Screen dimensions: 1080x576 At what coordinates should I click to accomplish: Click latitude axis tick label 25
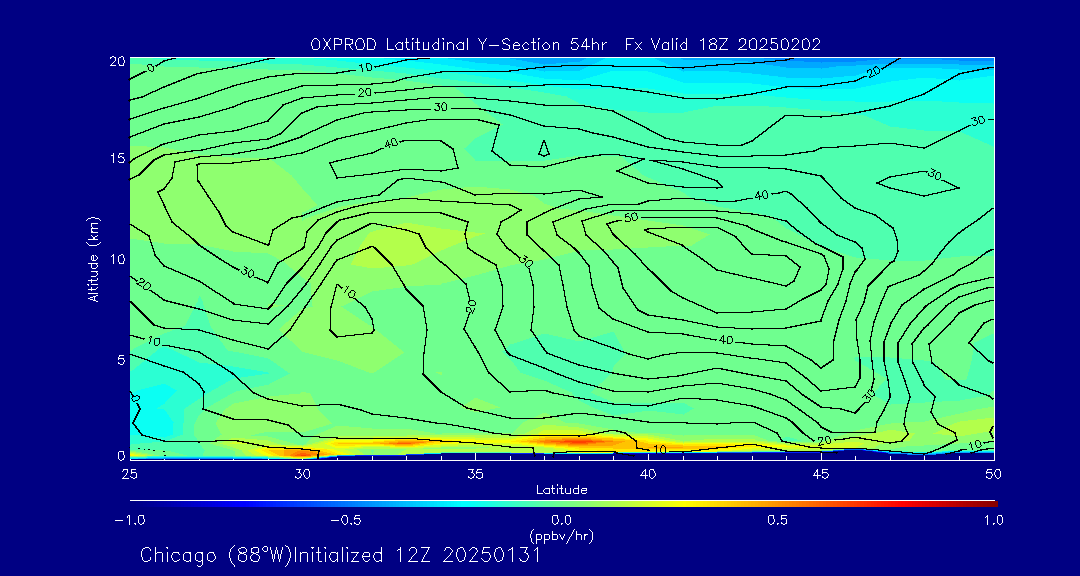(x=129, y=474)
